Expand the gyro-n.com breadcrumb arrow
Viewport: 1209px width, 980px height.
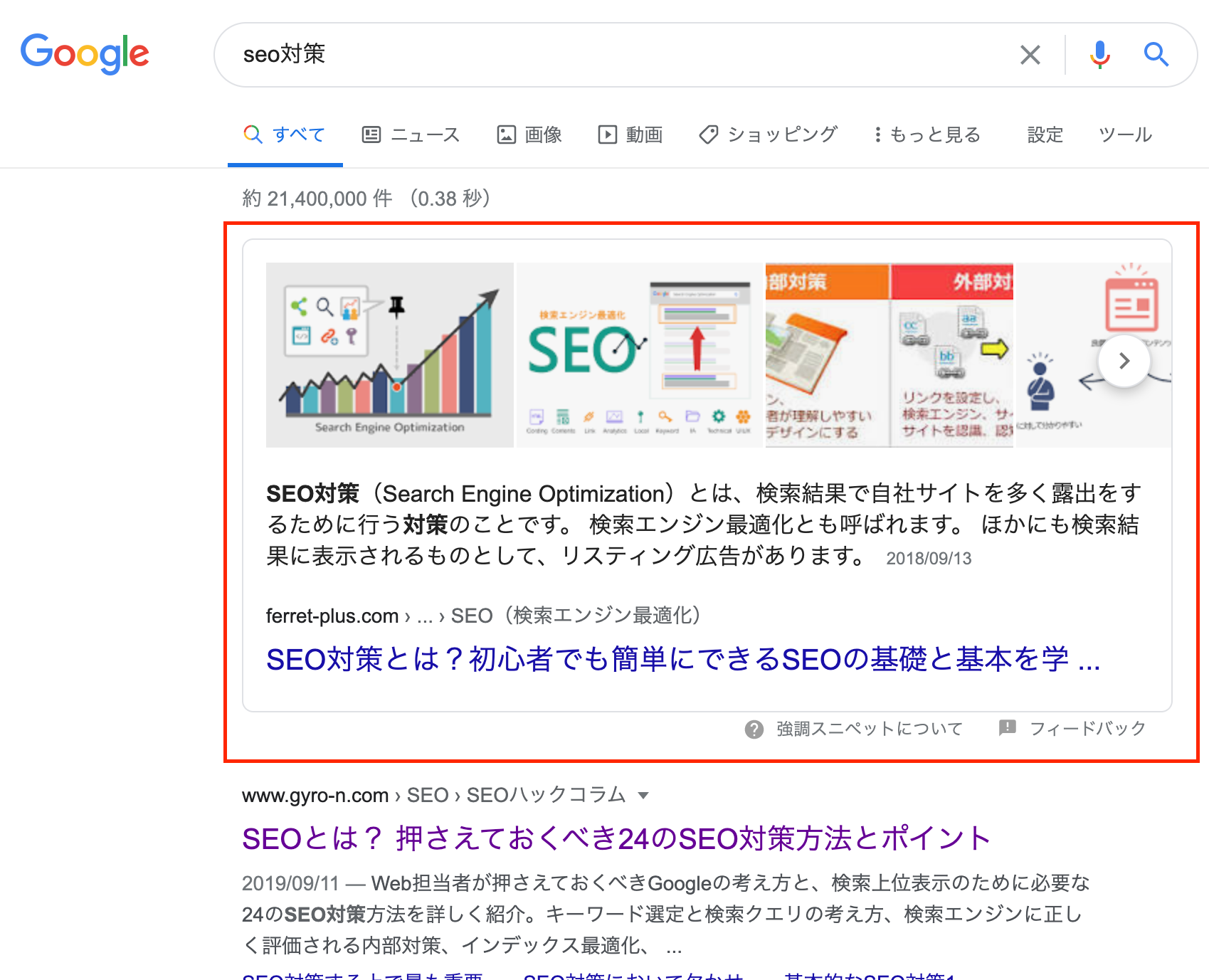coord(645,795)
